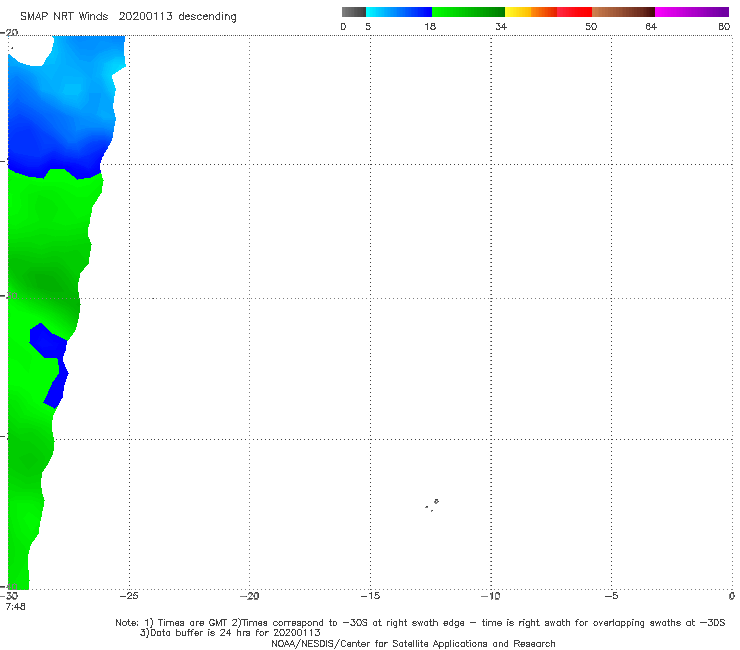This screenshot has height=650, width=740.
Task: Select the green segment of the color bar
Action: tap(468, 12)
